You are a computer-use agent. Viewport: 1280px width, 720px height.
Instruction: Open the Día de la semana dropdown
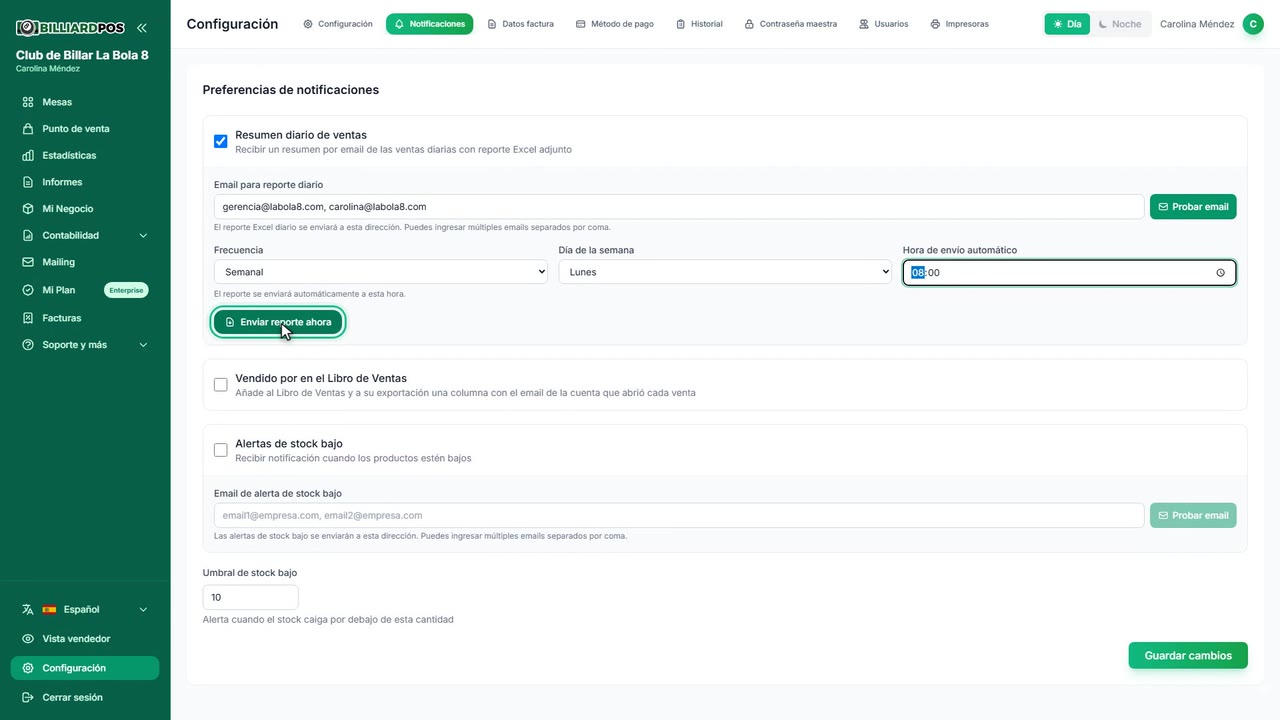click(x=725, y=272)
